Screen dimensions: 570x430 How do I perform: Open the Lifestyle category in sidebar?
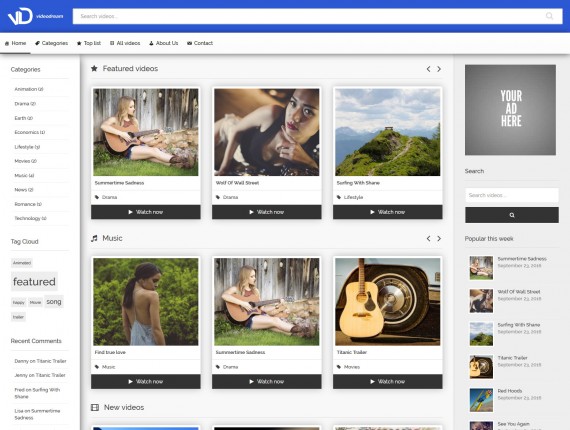pyautogui.click(x=27, y=147)
